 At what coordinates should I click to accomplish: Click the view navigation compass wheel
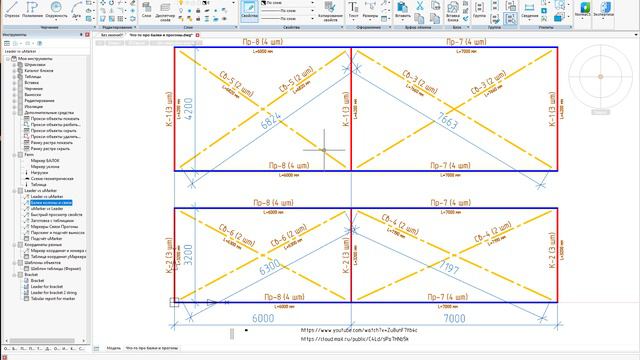pos(600,76)
